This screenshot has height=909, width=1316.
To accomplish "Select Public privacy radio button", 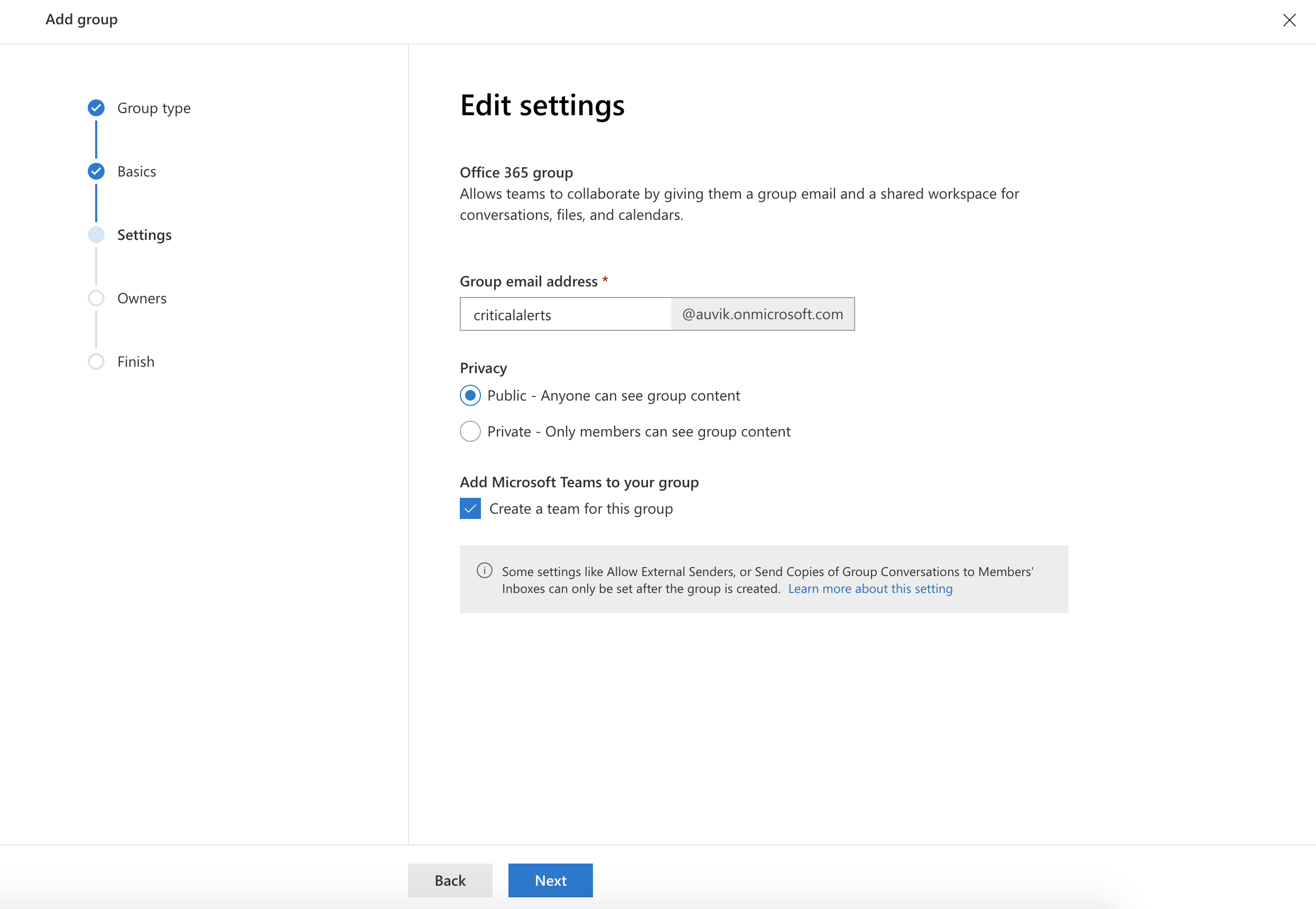I will 470,395.
